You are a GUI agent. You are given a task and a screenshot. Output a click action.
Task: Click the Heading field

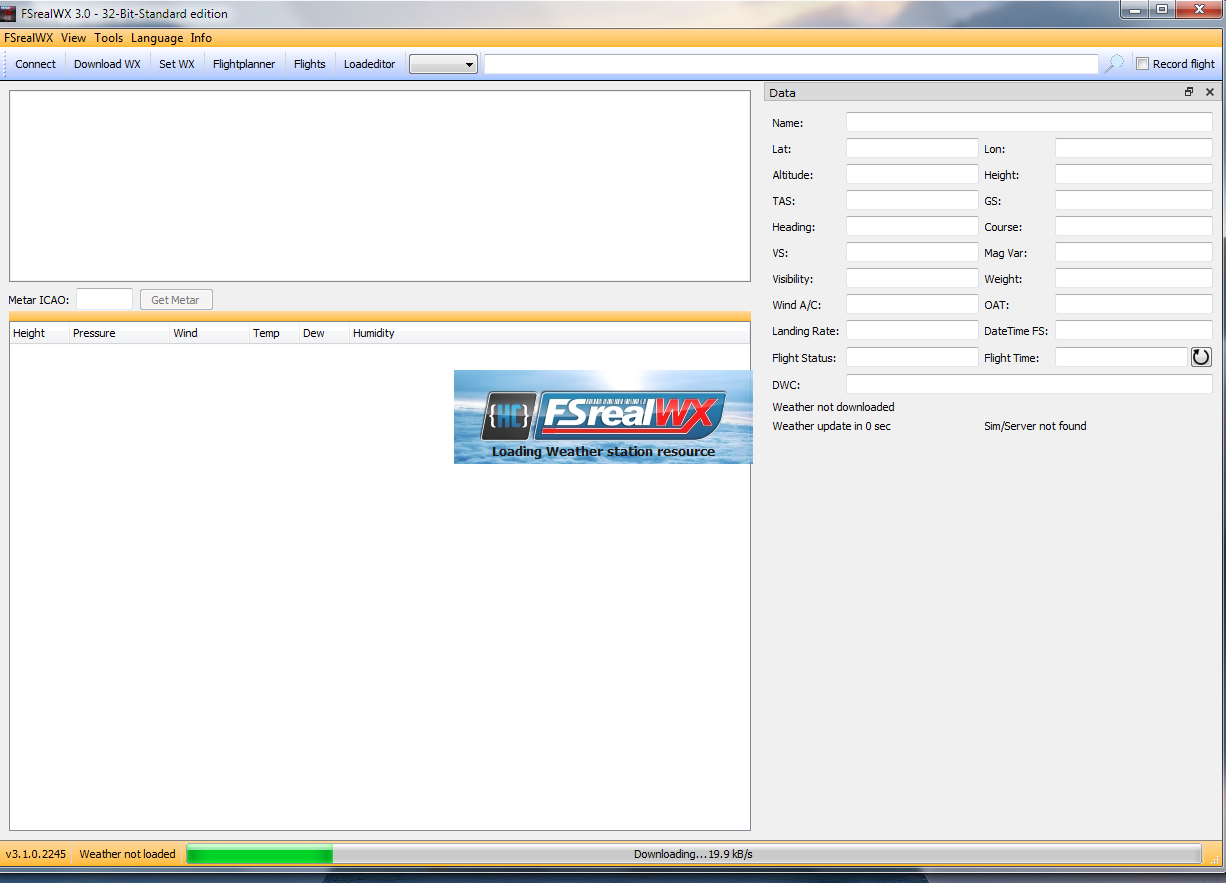(912, 226)
